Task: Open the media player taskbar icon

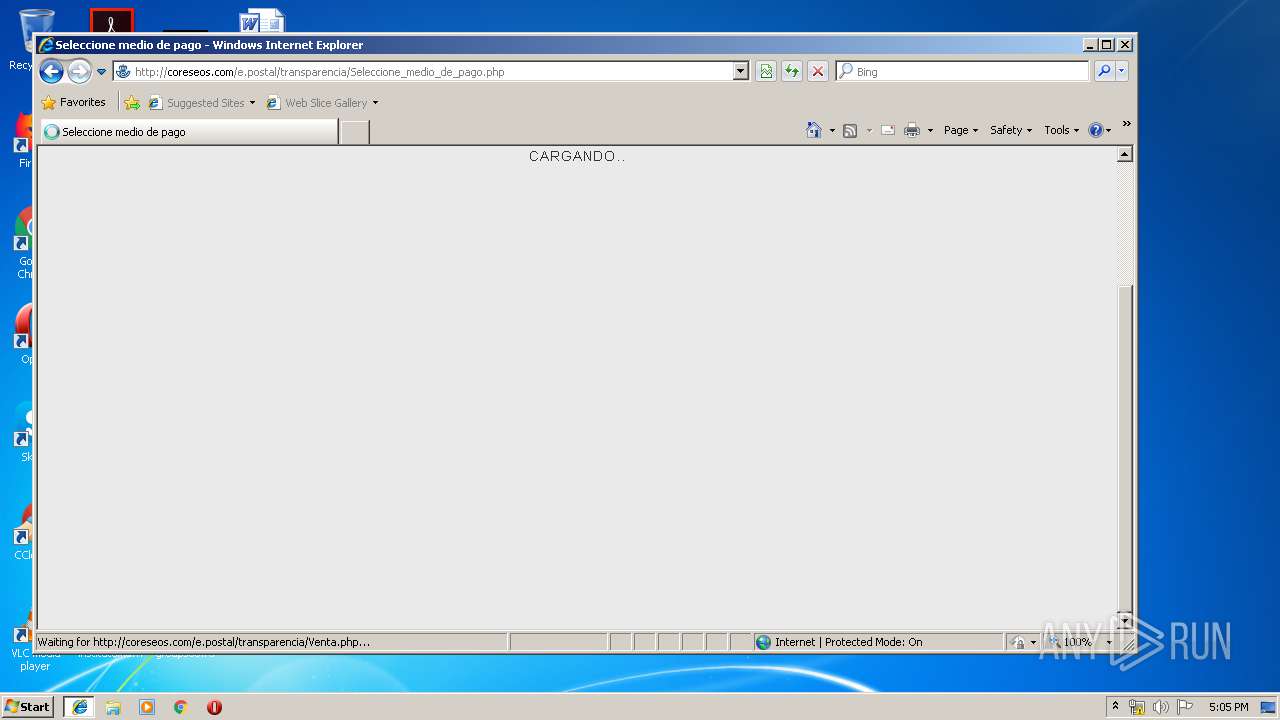Action: [x=147, y=707]
